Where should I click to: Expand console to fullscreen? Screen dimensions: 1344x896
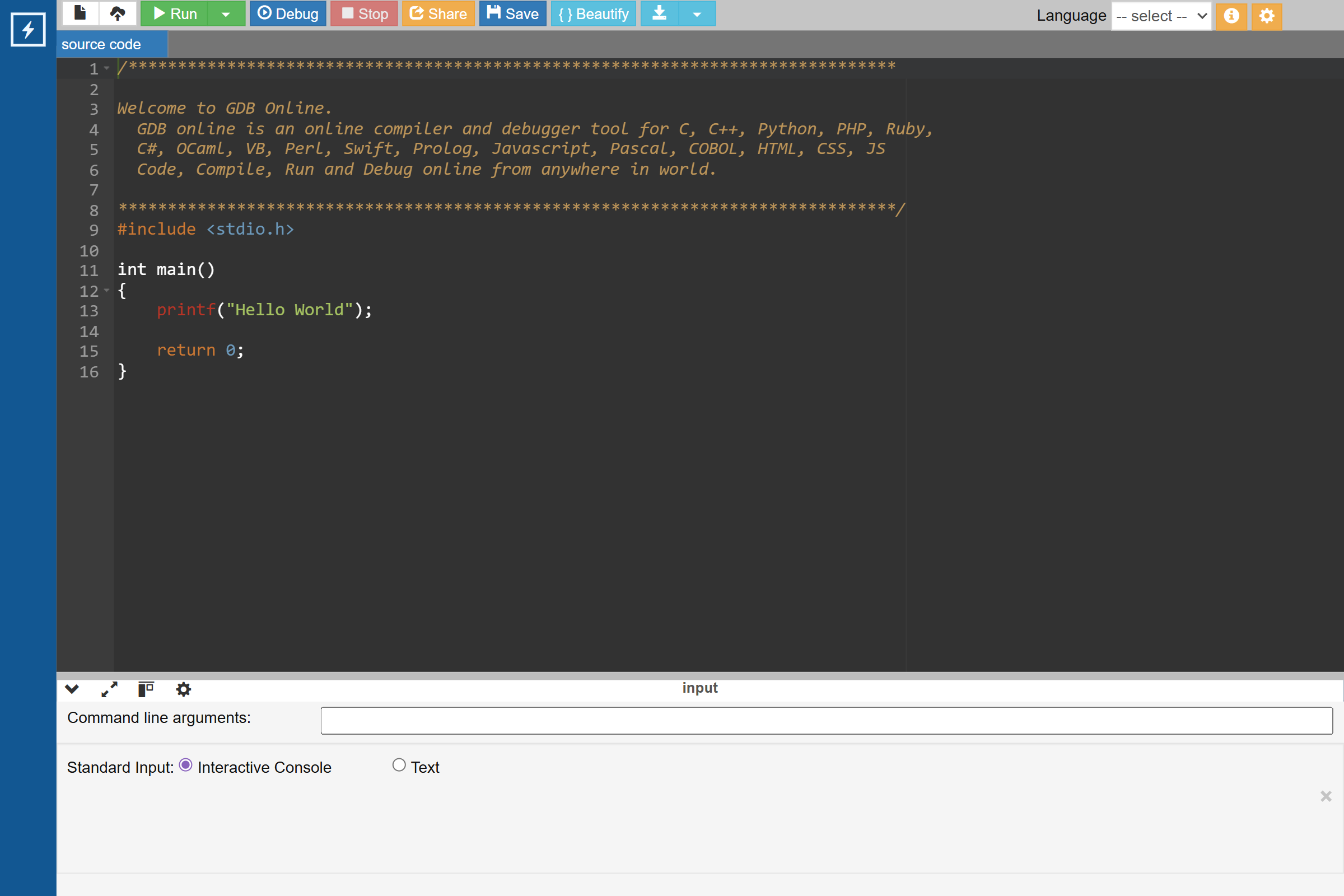(x=109, y=689)
